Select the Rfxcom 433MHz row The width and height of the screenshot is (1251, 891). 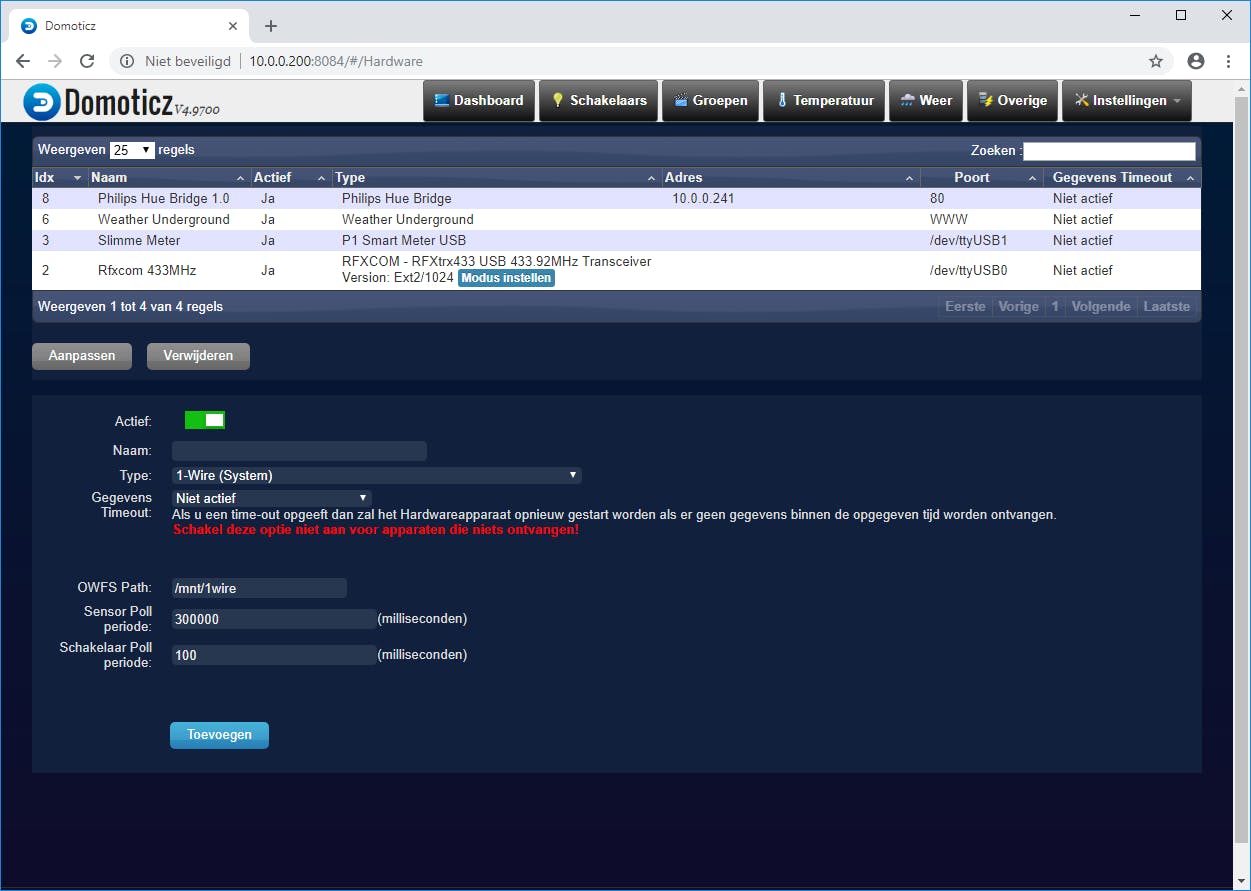point(616,270)
